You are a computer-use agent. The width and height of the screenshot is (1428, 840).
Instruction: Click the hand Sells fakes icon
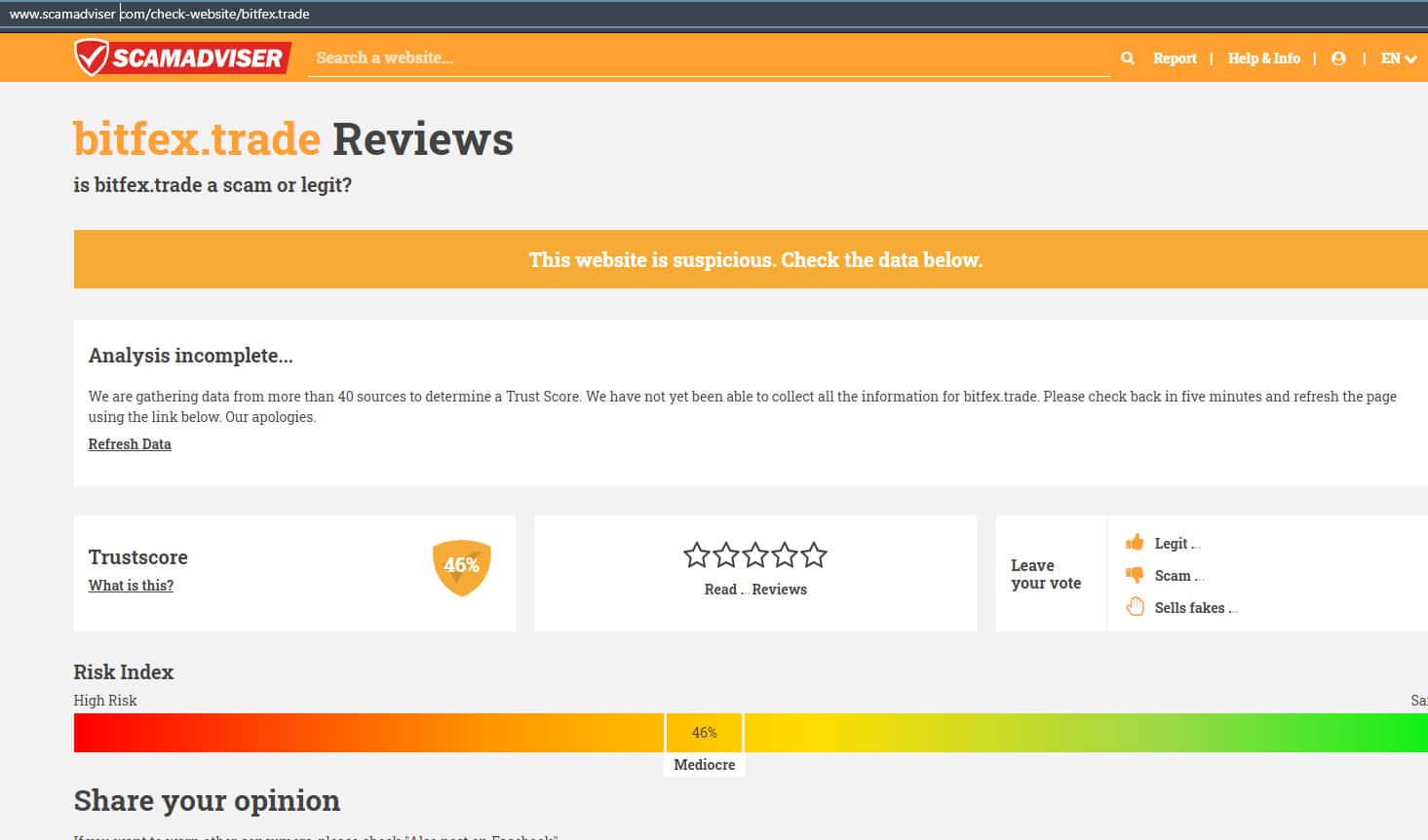(x=1135, y=607)
